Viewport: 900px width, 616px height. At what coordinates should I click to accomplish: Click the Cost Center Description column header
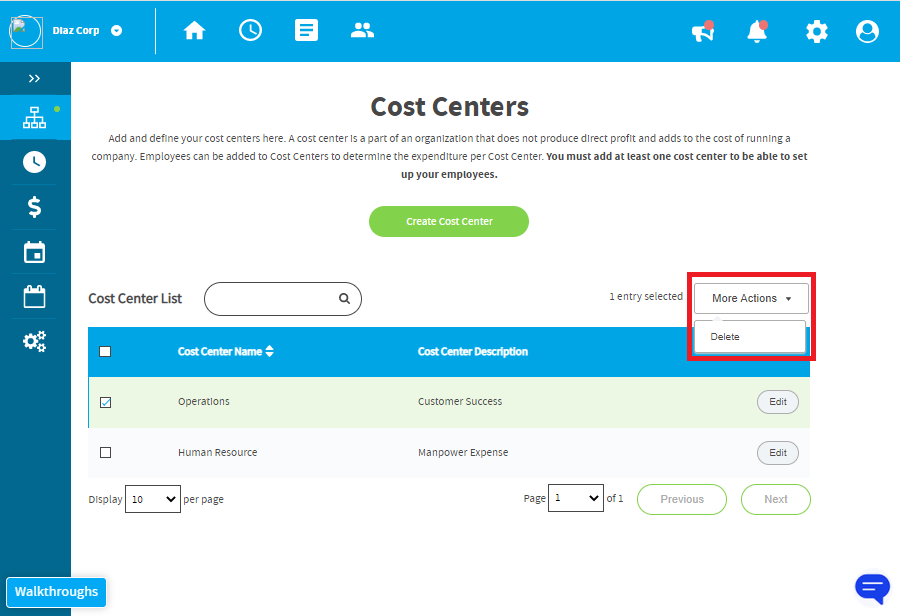pos(472,351)
